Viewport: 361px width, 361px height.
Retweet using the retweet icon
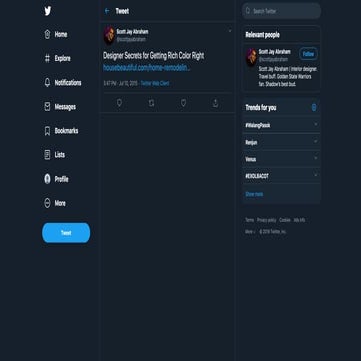(x=151, y=103)
